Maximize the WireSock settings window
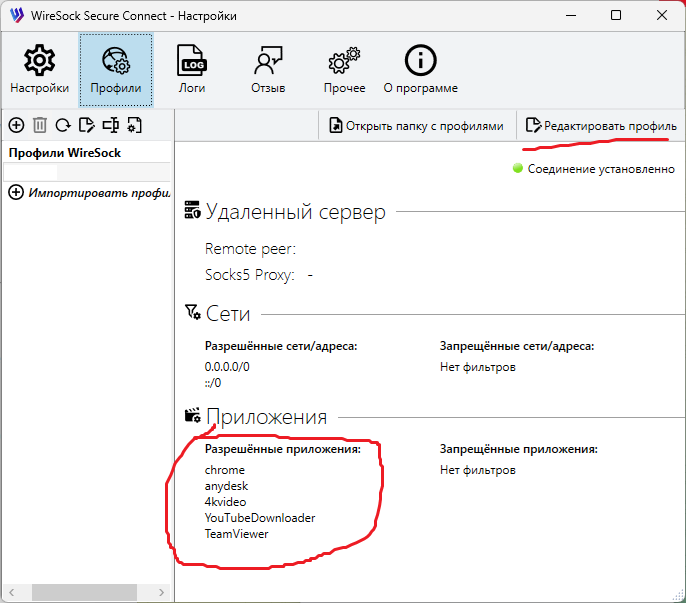The image size is (686, 603). click(616, 15)
